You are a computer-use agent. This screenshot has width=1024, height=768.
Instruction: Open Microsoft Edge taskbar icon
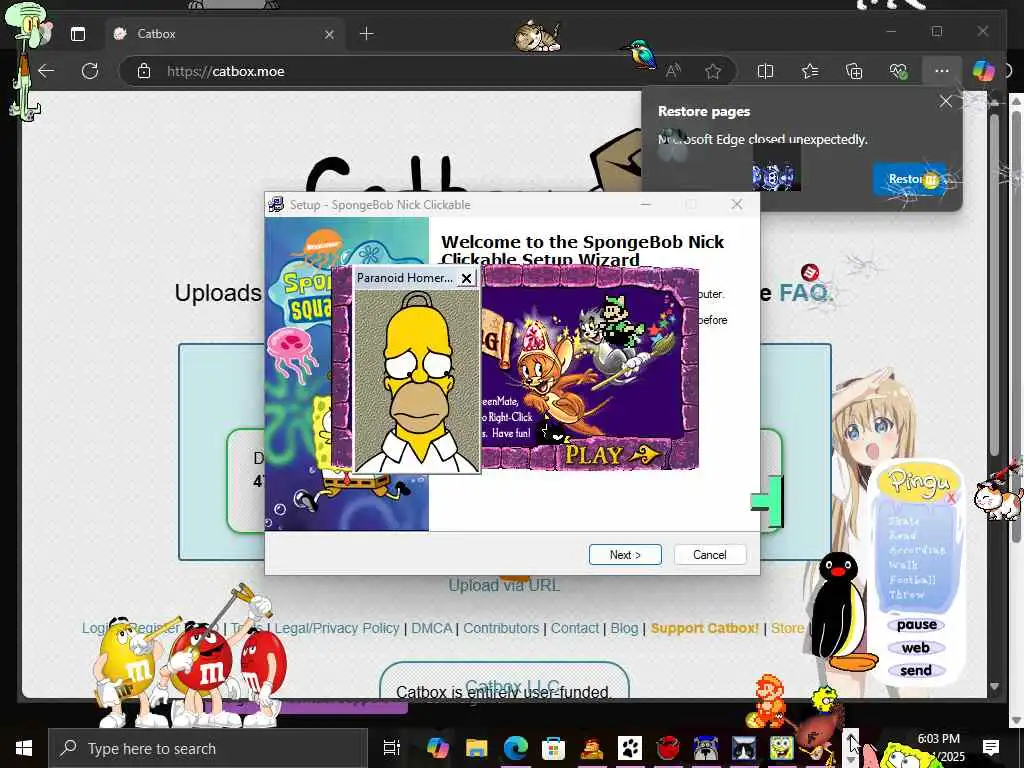tap(515, 748)
